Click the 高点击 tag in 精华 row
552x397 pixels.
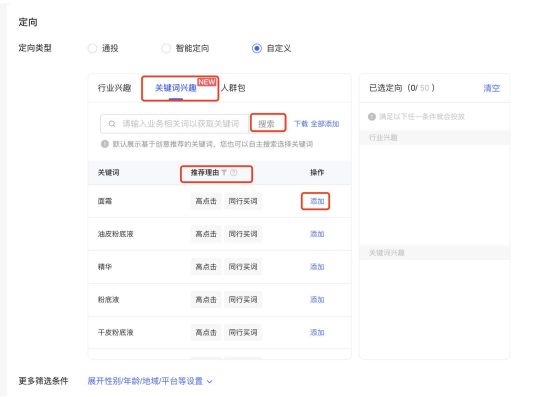point(206,267)
